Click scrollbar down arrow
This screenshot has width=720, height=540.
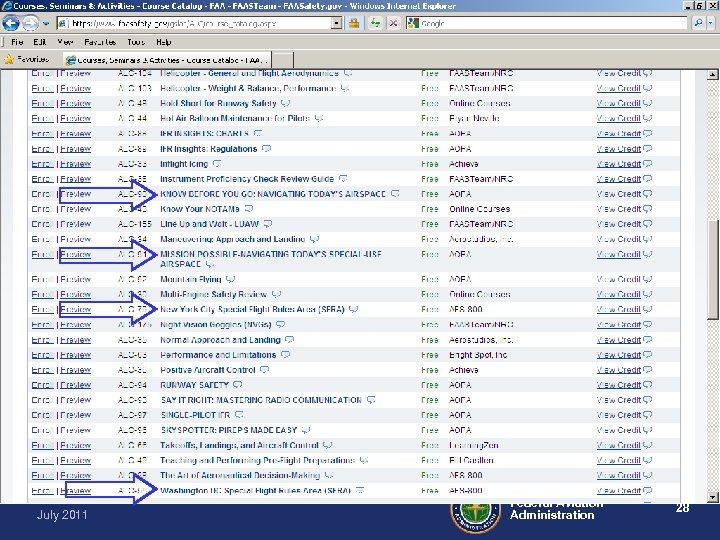[713, 497]
